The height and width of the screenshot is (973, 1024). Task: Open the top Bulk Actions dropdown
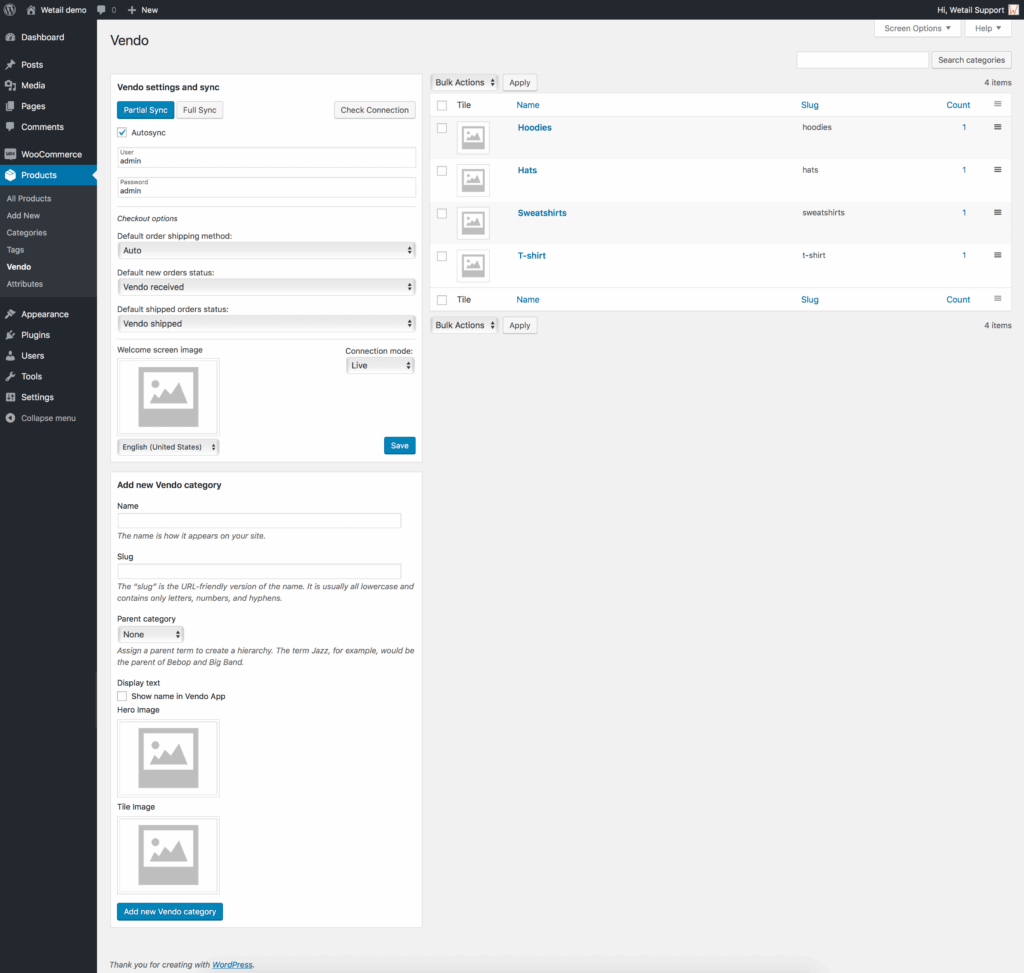point(464,82)
